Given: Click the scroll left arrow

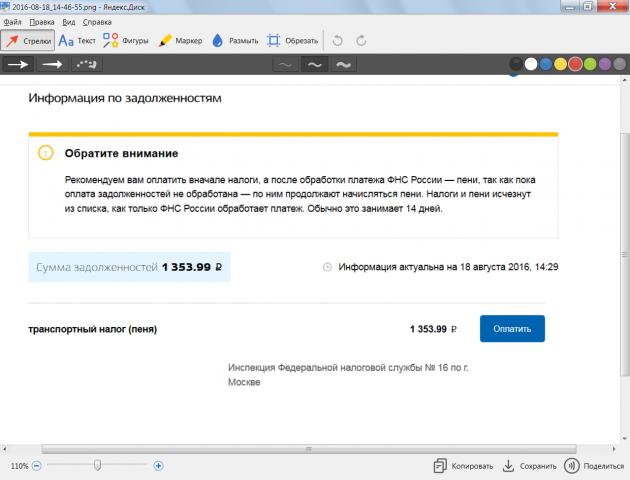Looking at the screenshot, I should pyautogui.click(x=4, y=449).
